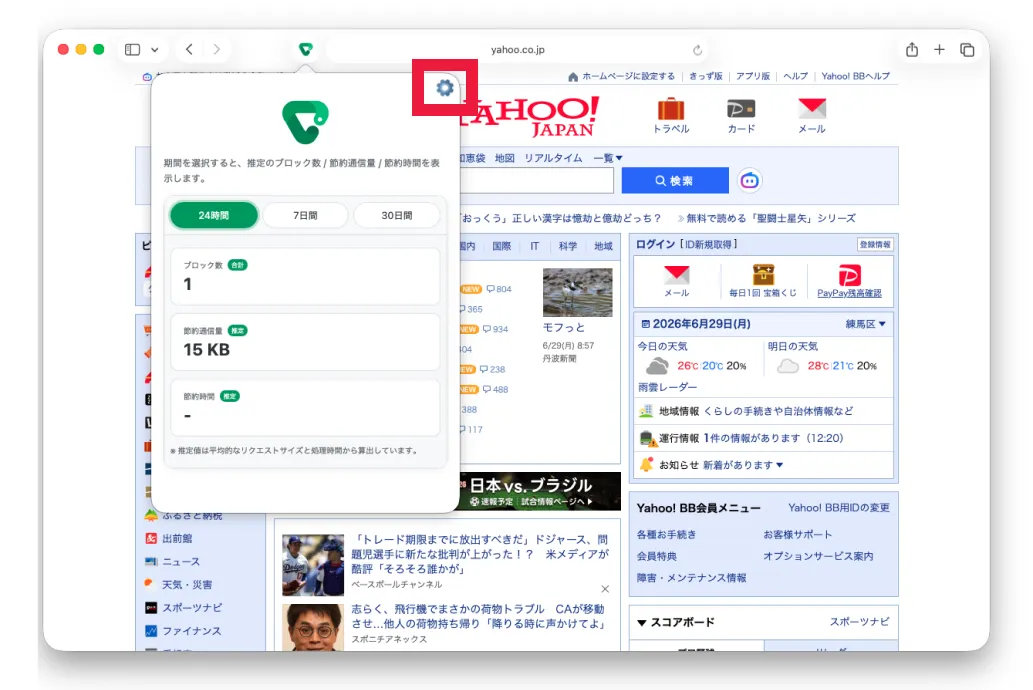Click the yahoo.co.jp address bar
1033x690 pixels.
(x=518, y=49)
